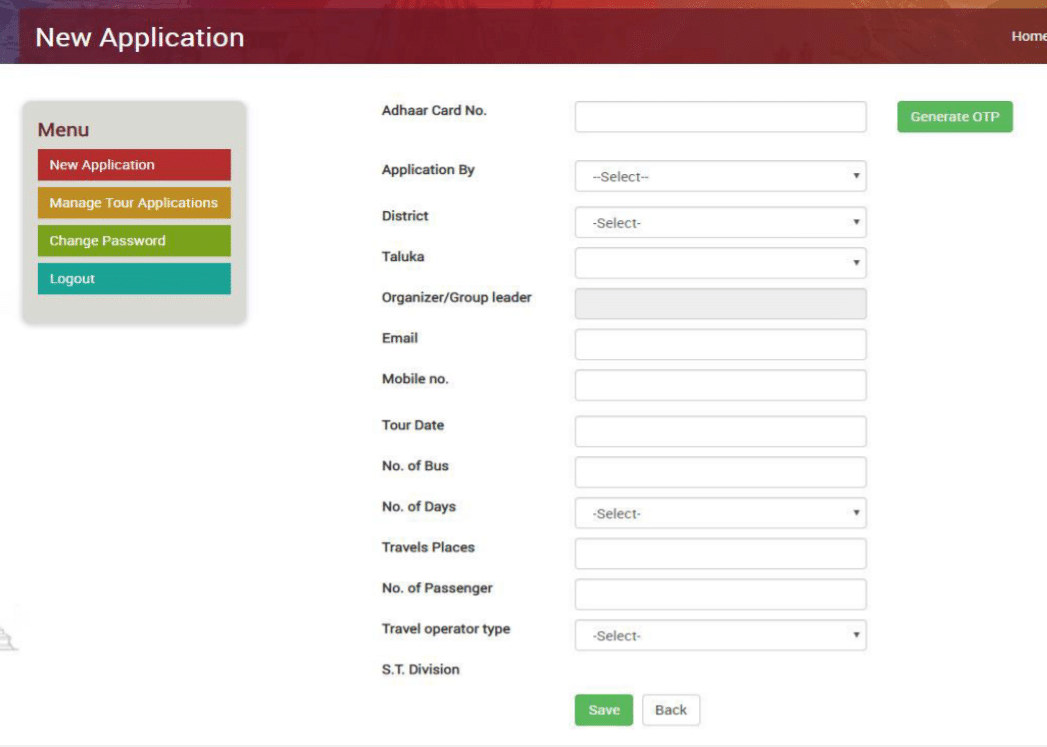1047x747 pixels.
Task: Open the Taluka dropdown list
Action: [720, 263]
